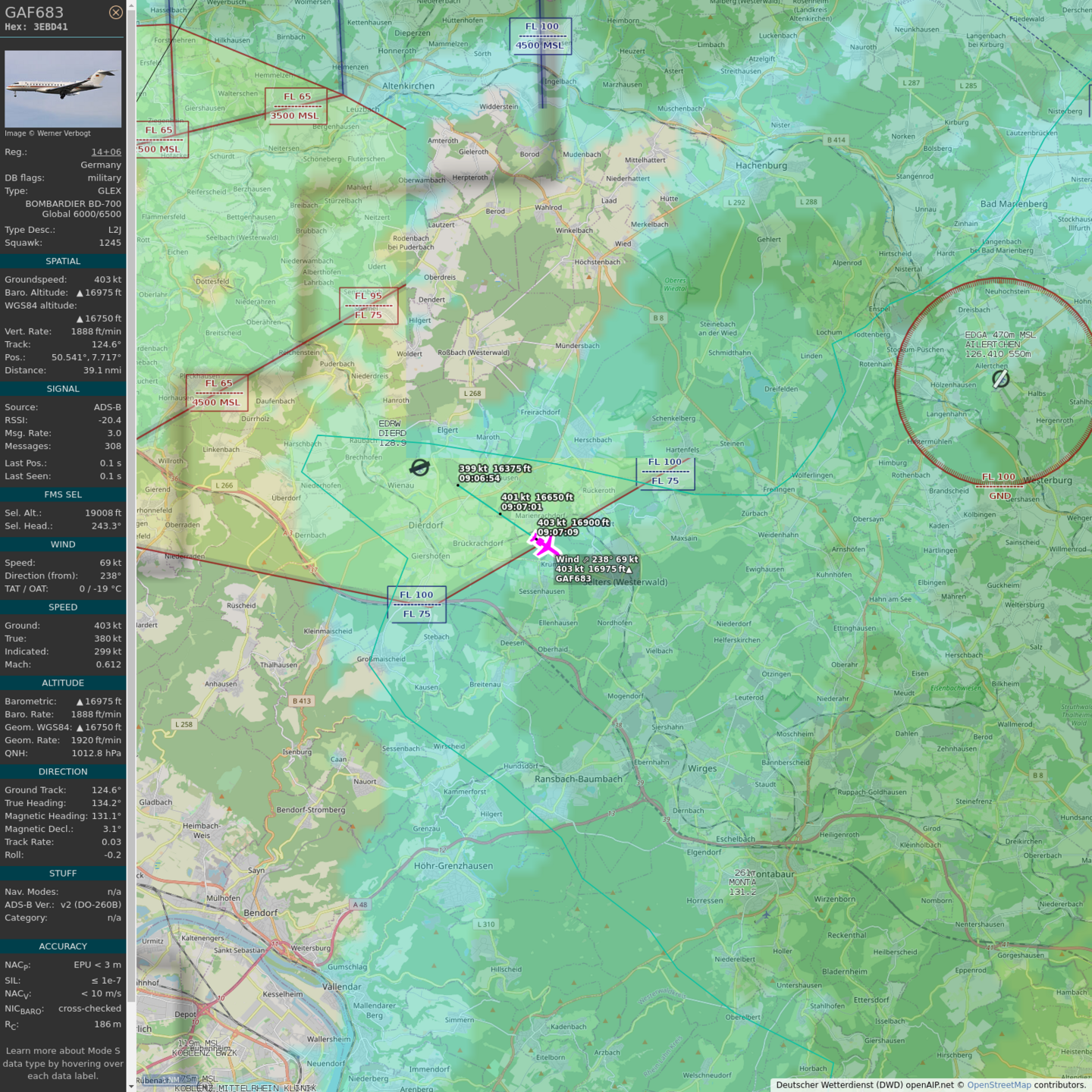Select the Ailertchen EDGA airfield symbol
1092x1092 pixels.
tap(1000, 378)
